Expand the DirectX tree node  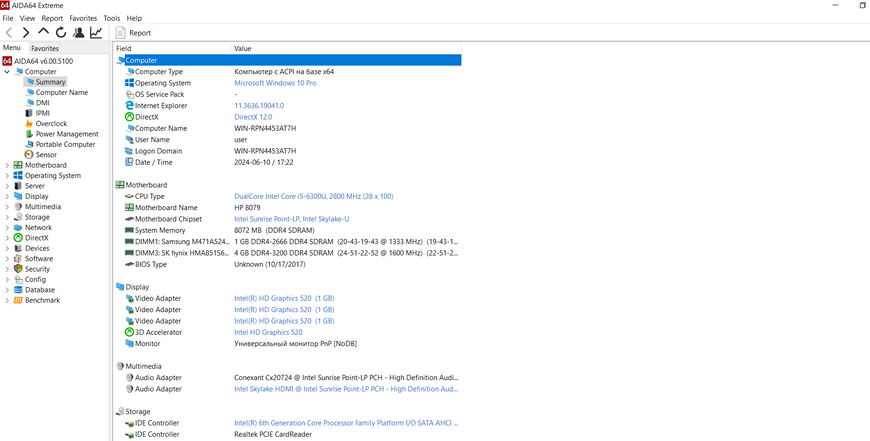7,238
